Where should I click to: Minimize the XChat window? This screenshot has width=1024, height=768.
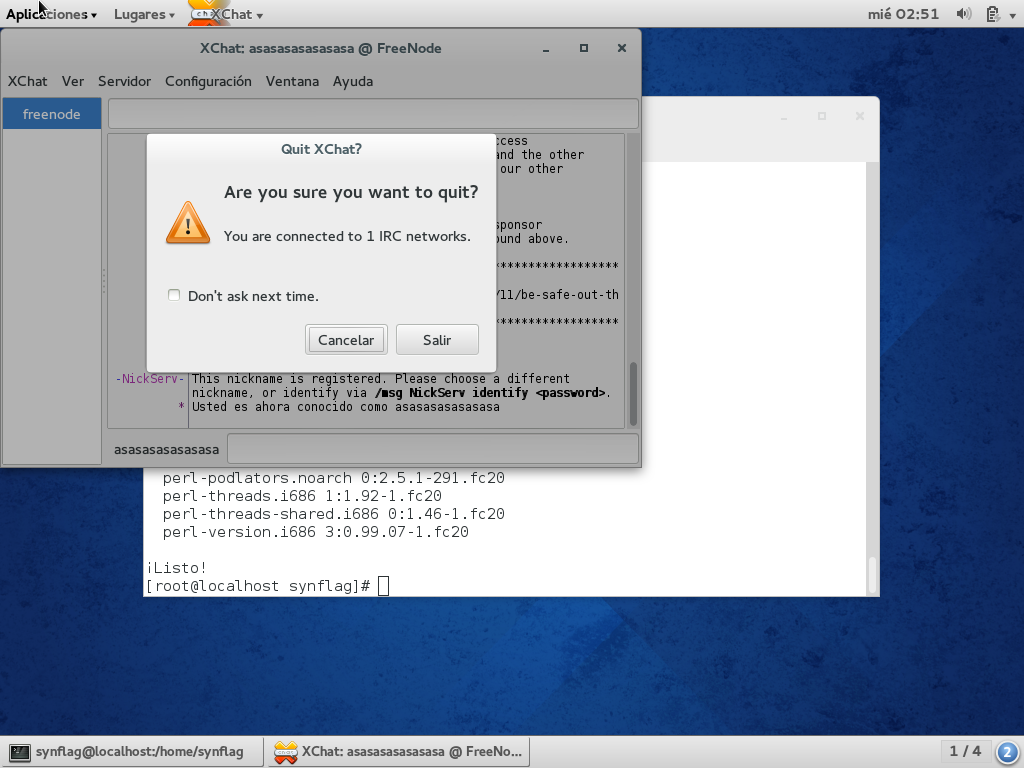545,49
